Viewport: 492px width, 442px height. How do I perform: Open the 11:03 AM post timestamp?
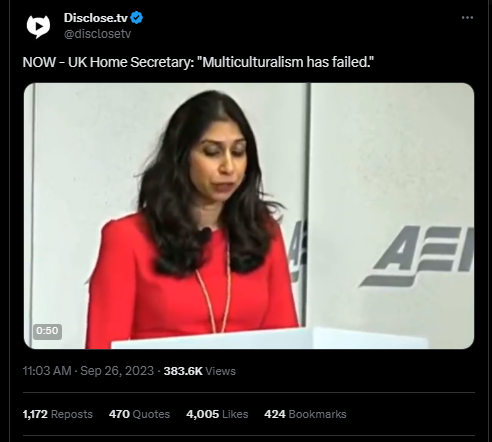point(47,371)
